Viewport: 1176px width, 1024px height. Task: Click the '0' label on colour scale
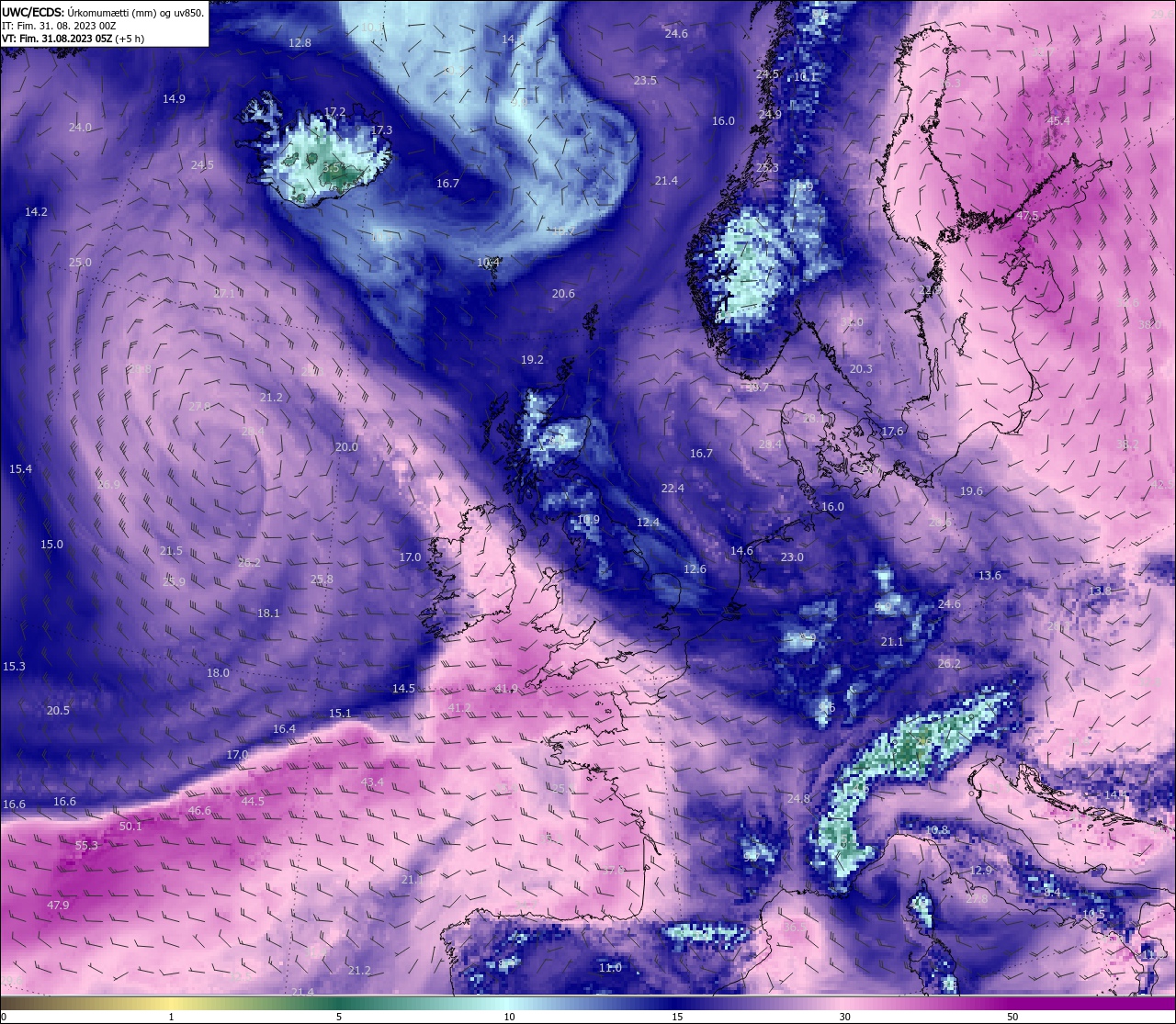tap(4, 1017)
